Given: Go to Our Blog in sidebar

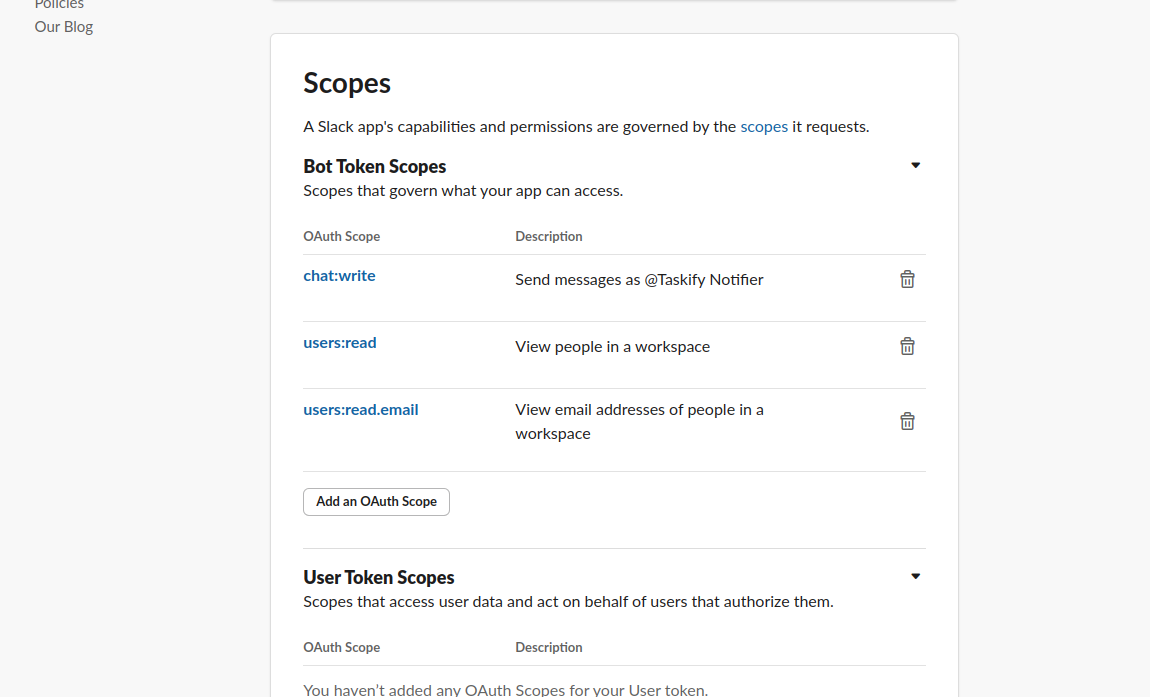Looking at the screenshot, I should 64,27.
